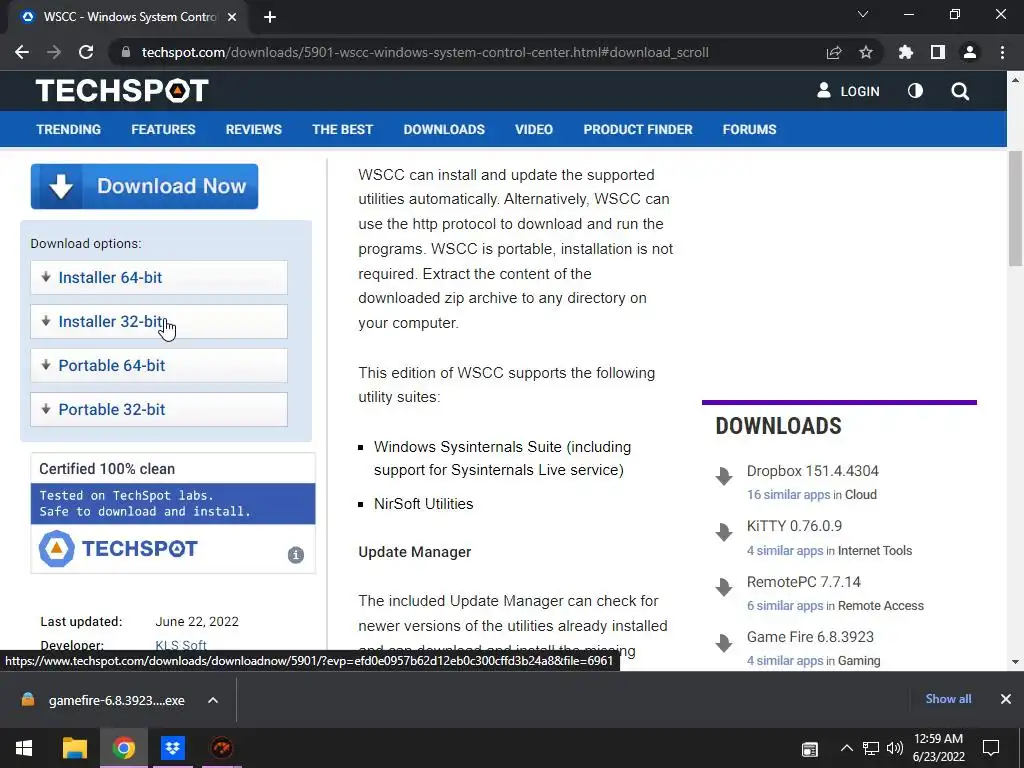Click the download arrow beside Dropbox

[x=724, y=476]
